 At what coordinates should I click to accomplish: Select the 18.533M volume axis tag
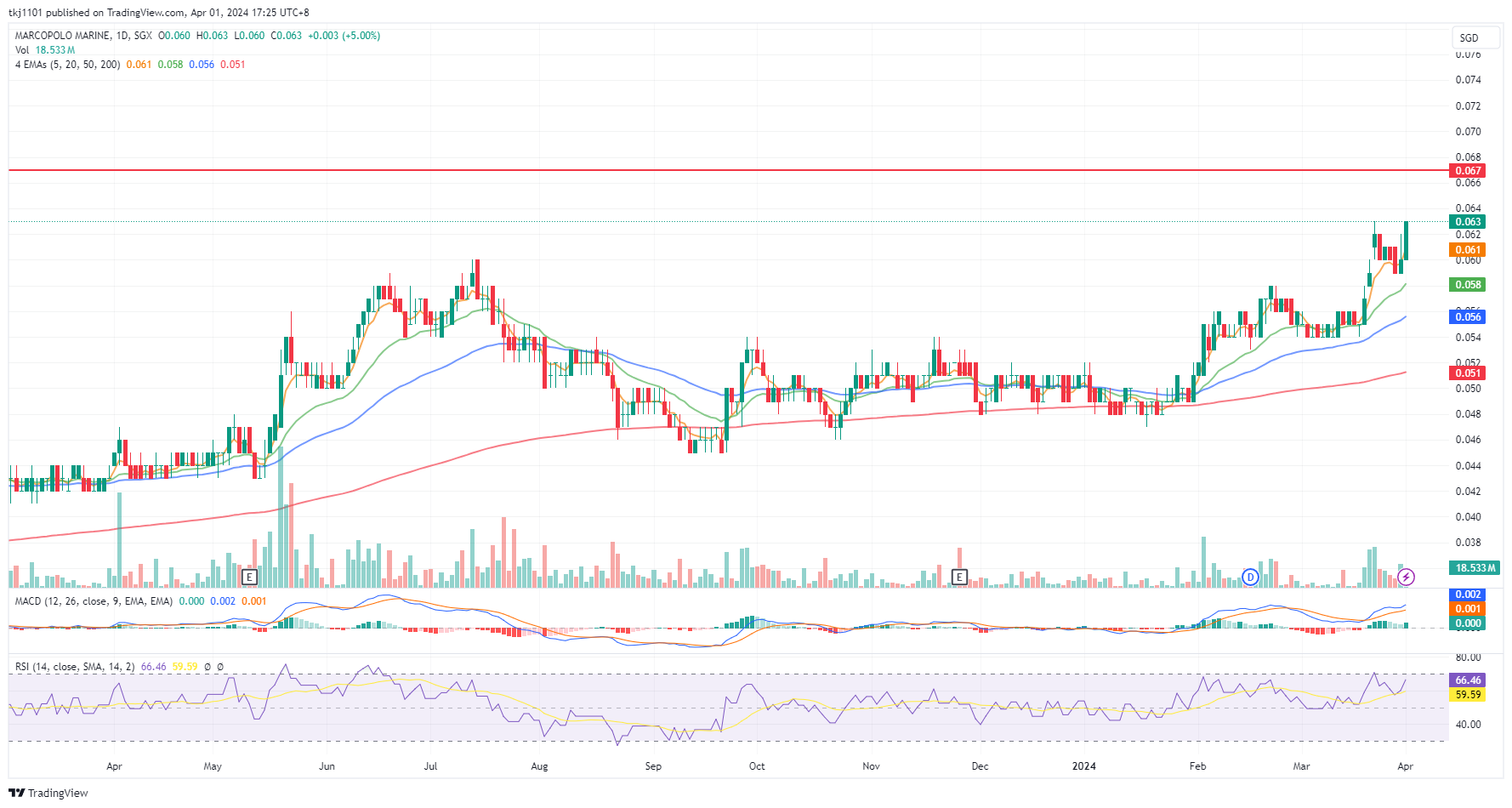[x=1475, y=567]
